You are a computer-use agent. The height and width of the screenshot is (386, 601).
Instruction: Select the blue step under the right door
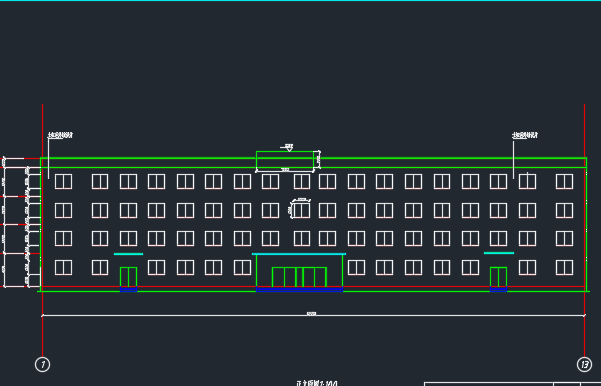[x=498, y=289]
